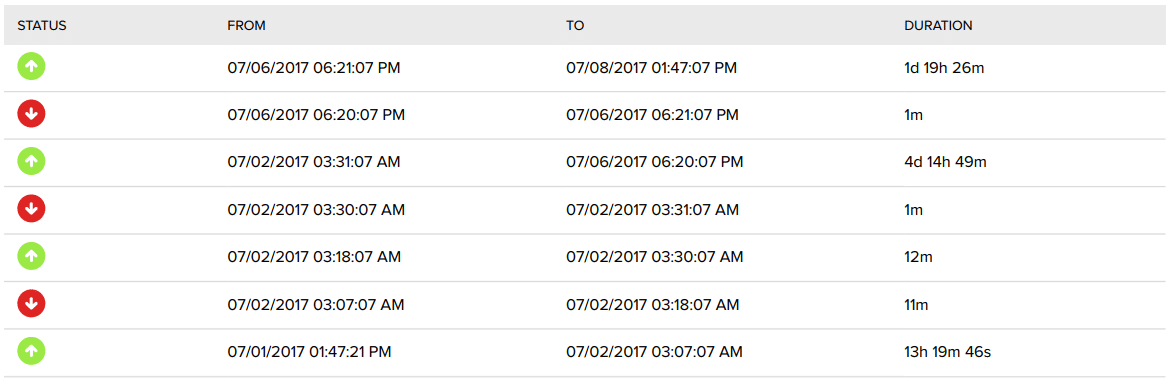Sort by DURATION column header
The width and height of the screenshot is (1170, 385).
point(938,25)
